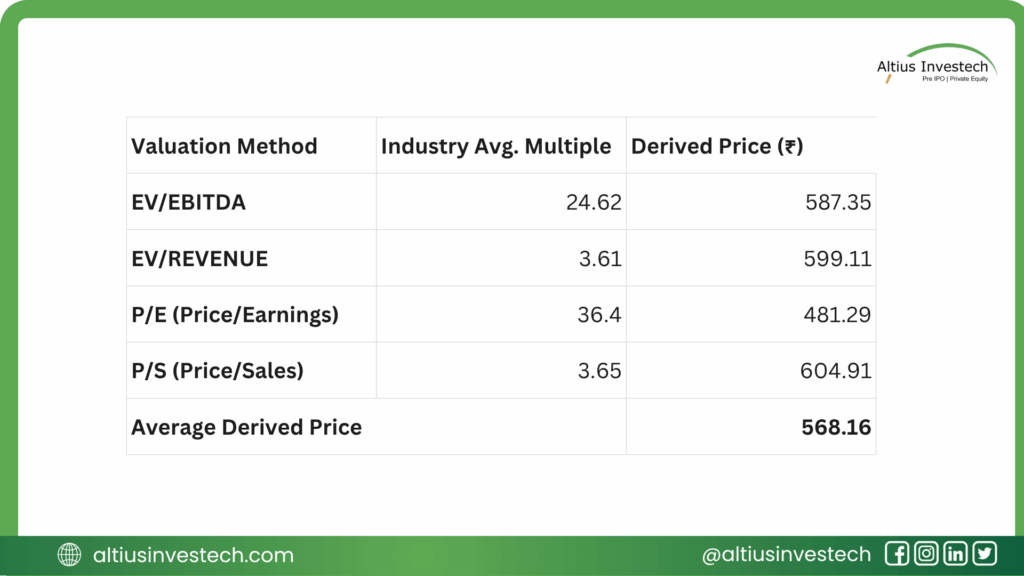
Task: Select the P/S (Price/Sales) row label
Action: tap(218, 371)
